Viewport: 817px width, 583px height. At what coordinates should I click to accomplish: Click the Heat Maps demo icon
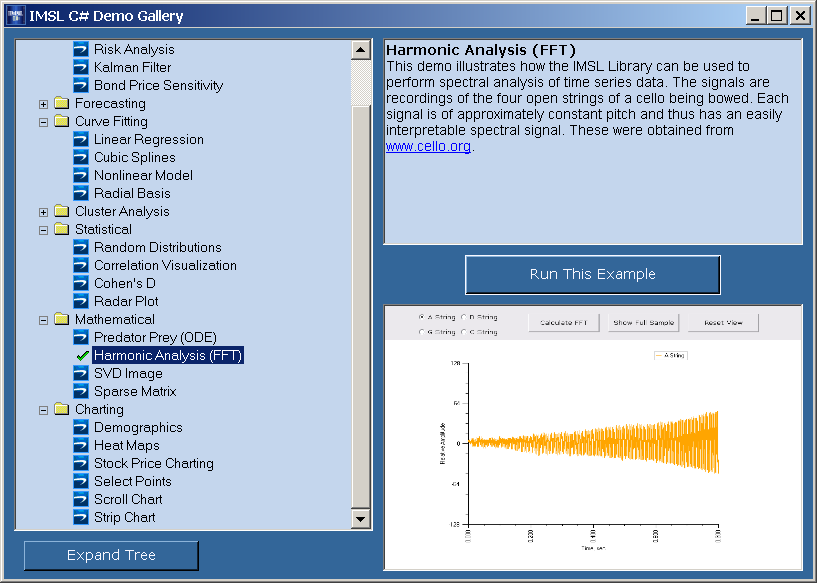[x=81, y=445]
